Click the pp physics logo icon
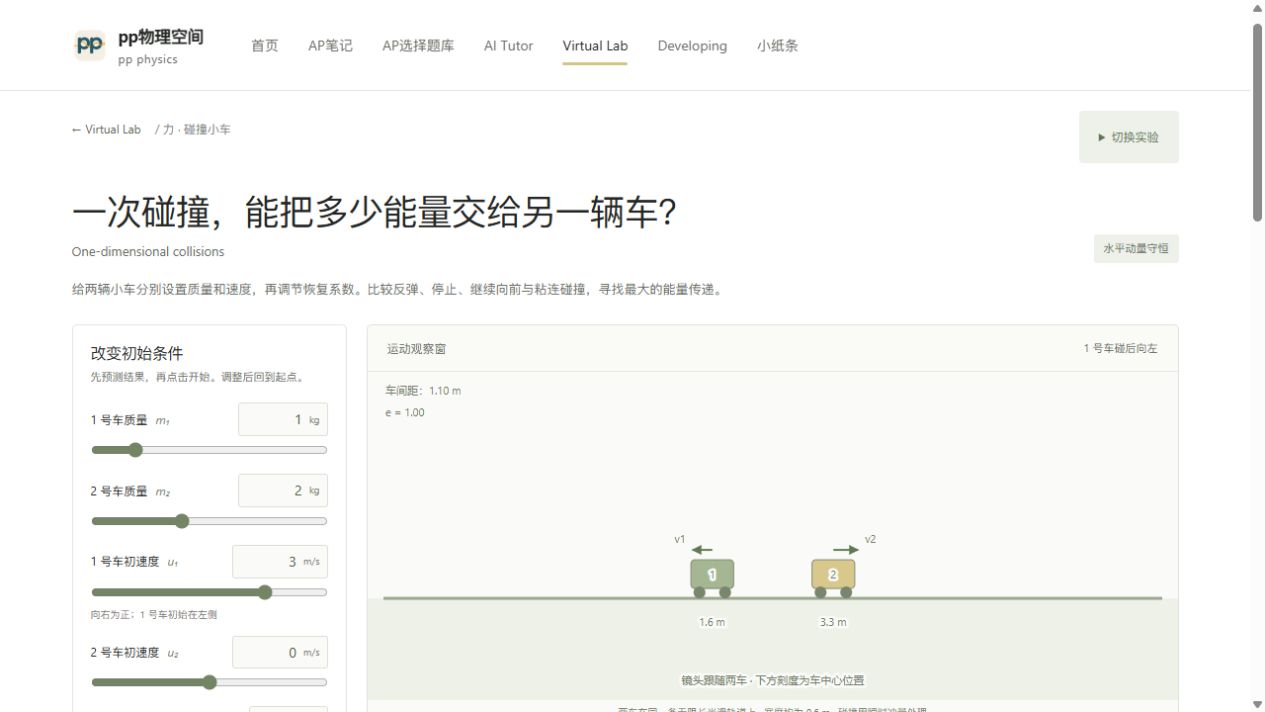The image size is (1265, 712). (90, 45)
